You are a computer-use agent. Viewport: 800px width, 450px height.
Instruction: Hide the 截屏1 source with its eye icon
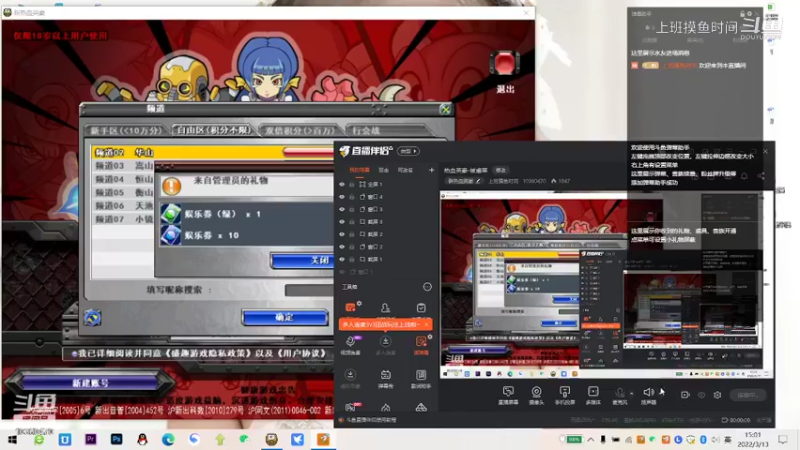click(342, 259)
